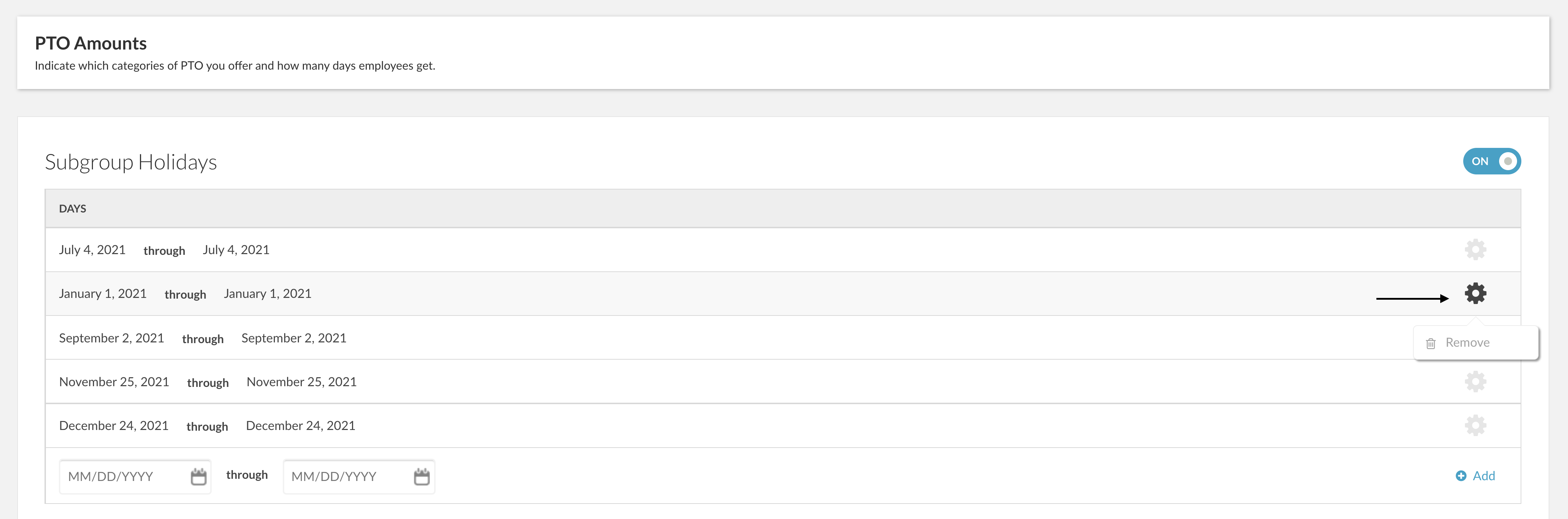Open settings gear for December 24, 2021 holiday
The width and height of the screenshot is (1568, 519).
(x=1475, y=426)
